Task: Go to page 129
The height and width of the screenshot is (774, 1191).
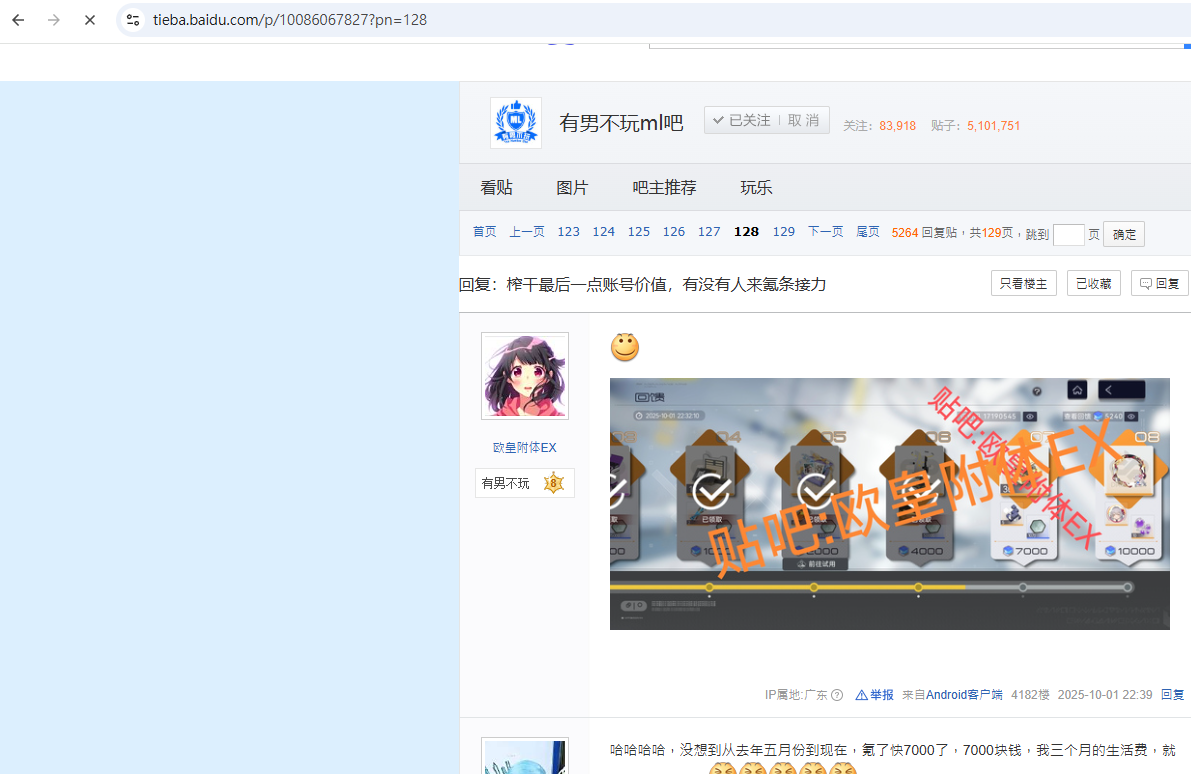Action: pos(784,232)
